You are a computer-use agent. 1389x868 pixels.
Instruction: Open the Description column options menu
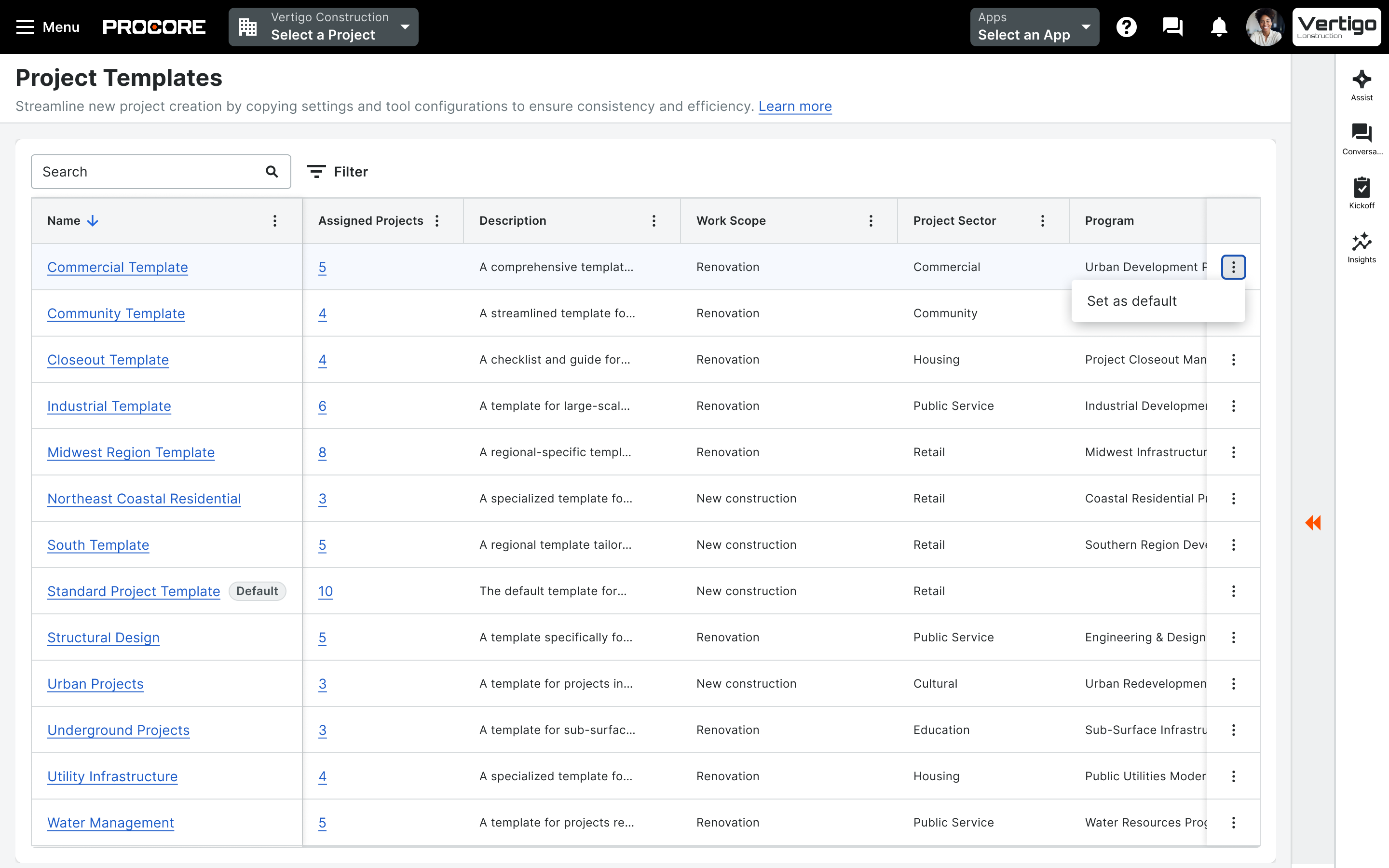click(654, 220)
